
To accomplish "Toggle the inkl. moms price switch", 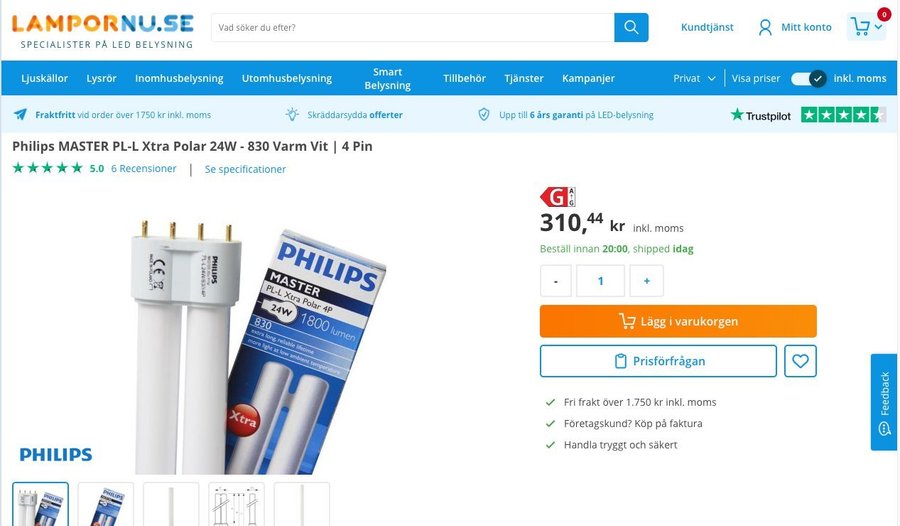I will coord(808,78).
